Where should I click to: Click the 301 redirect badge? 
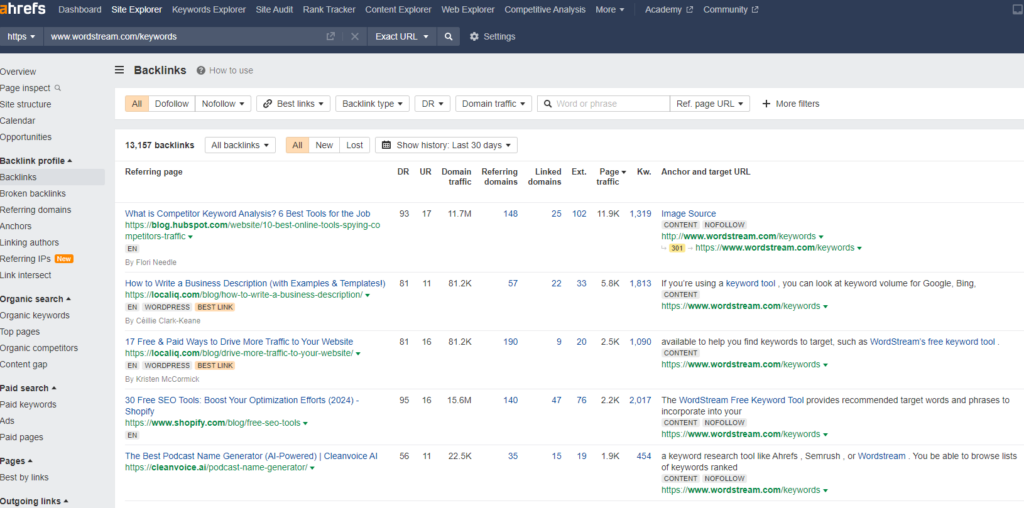click(677, 248)
